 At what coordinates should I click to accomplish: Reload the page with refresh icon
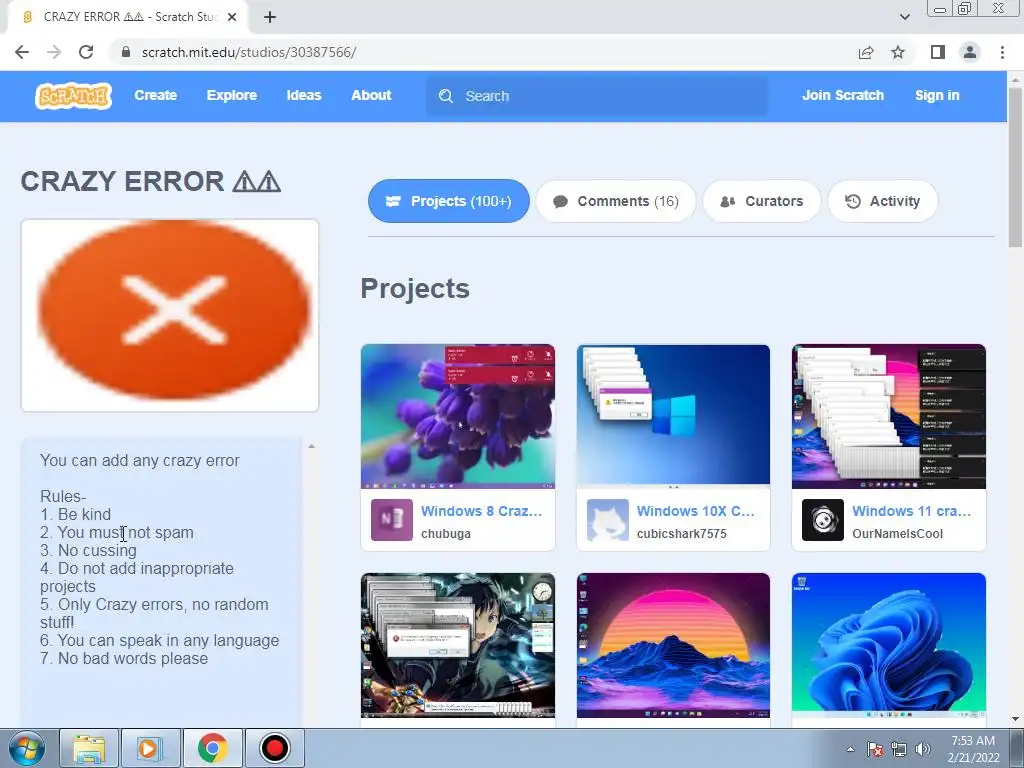pyautogui.click(x=86, y=52)
